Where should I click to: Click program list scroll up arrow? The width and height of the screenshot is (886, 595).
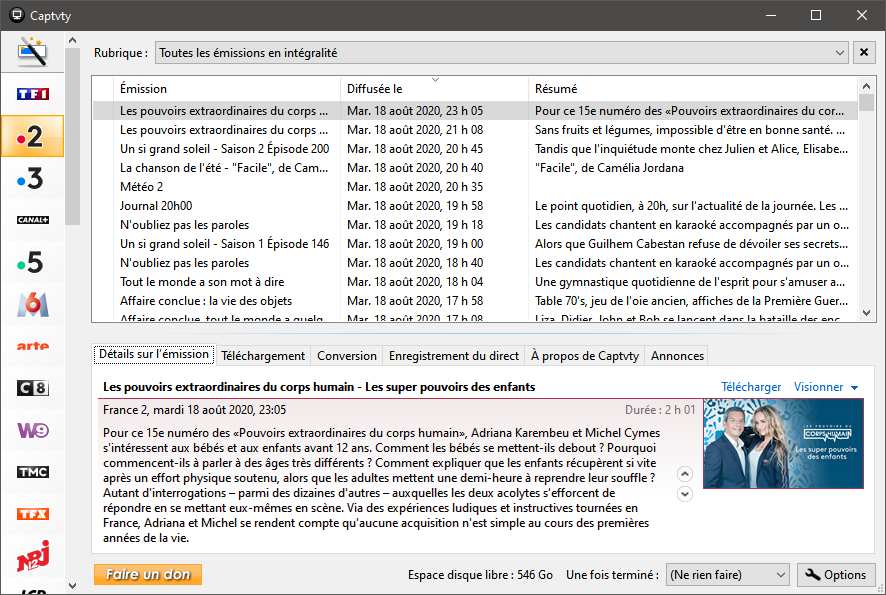coord(866,86)
